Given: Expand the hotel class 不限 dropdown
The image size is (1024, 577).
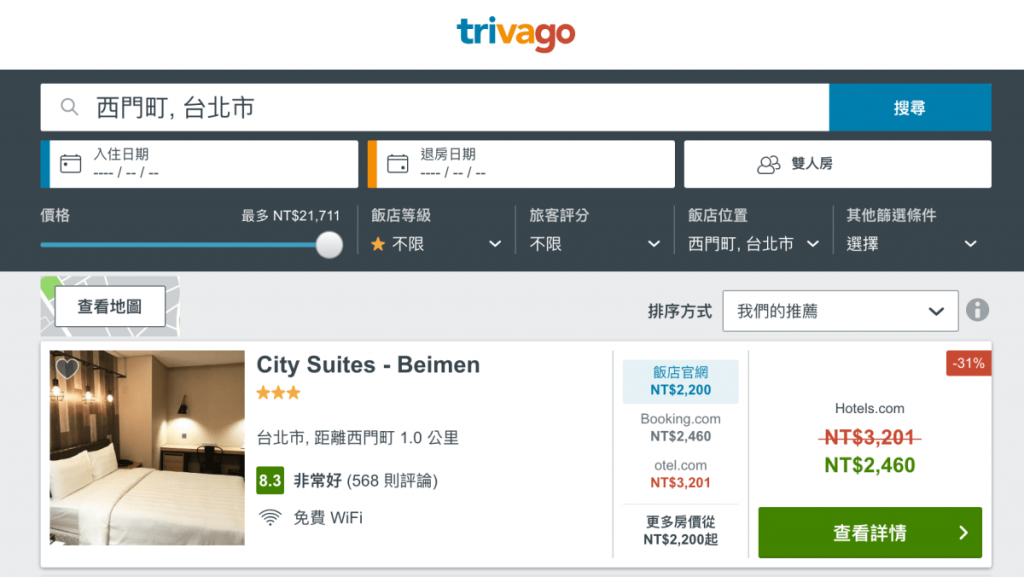Looking at the screenshot, I should point(436,243).
